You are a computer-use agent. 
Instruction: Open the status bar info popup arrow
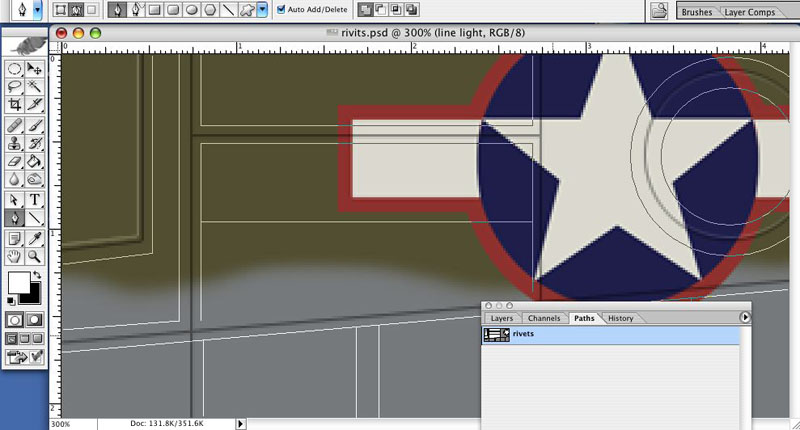[240, 423]
